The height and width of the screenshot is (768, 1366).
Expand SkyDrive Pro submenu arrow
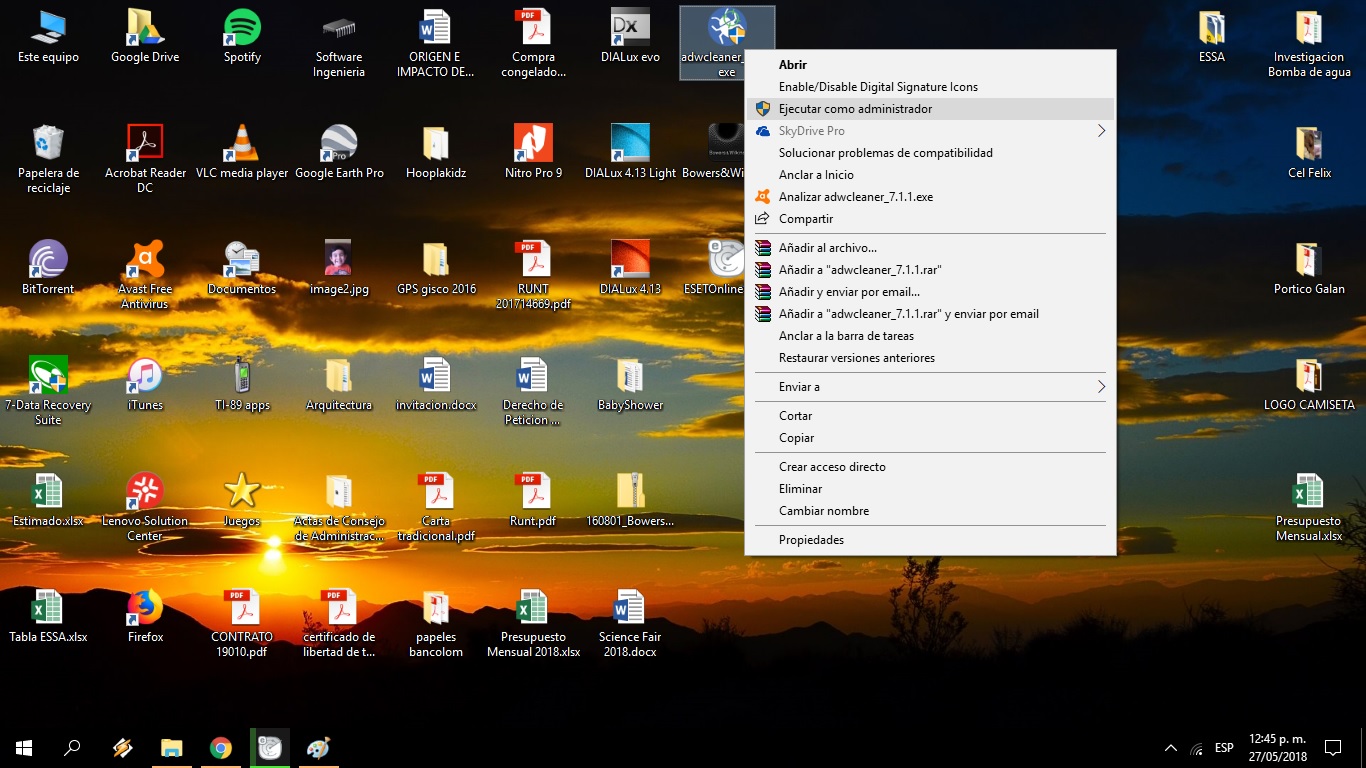point(1101,131)
